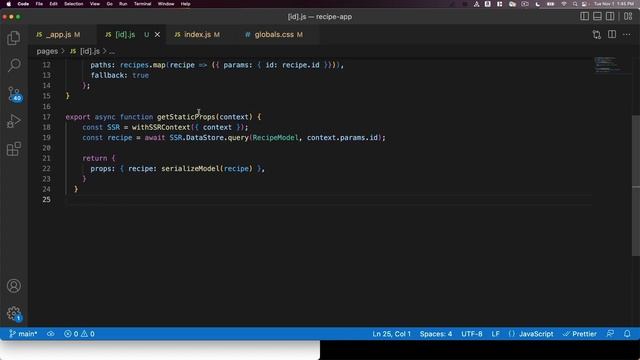The height and width of the screenshot is (360, 640).
Task: Click Prettier status bar item
Action: pos(580,333)
